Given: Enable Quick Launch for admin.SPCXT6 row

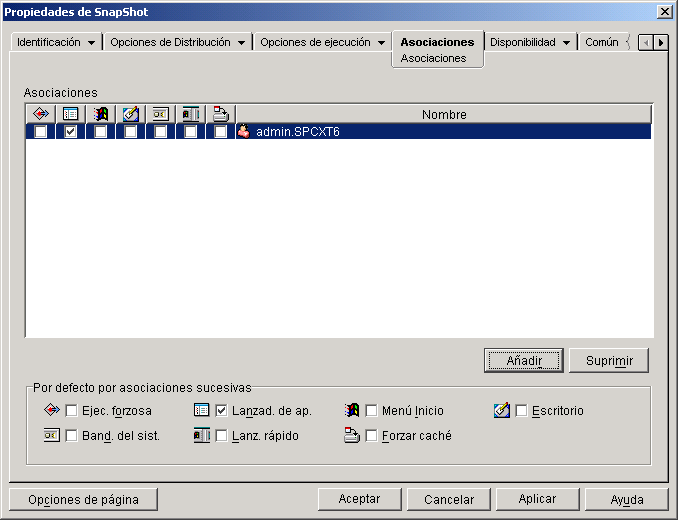Looking at the screenshot, I should 191,131.
